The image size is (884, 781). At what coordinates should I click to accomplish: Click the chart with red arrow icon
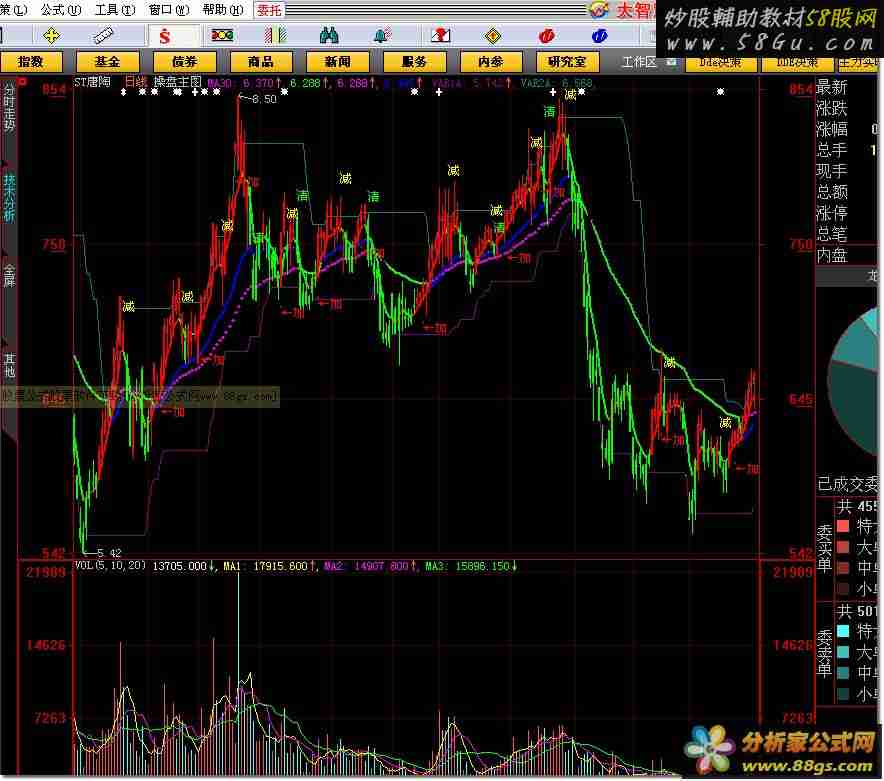coord(440,36)
